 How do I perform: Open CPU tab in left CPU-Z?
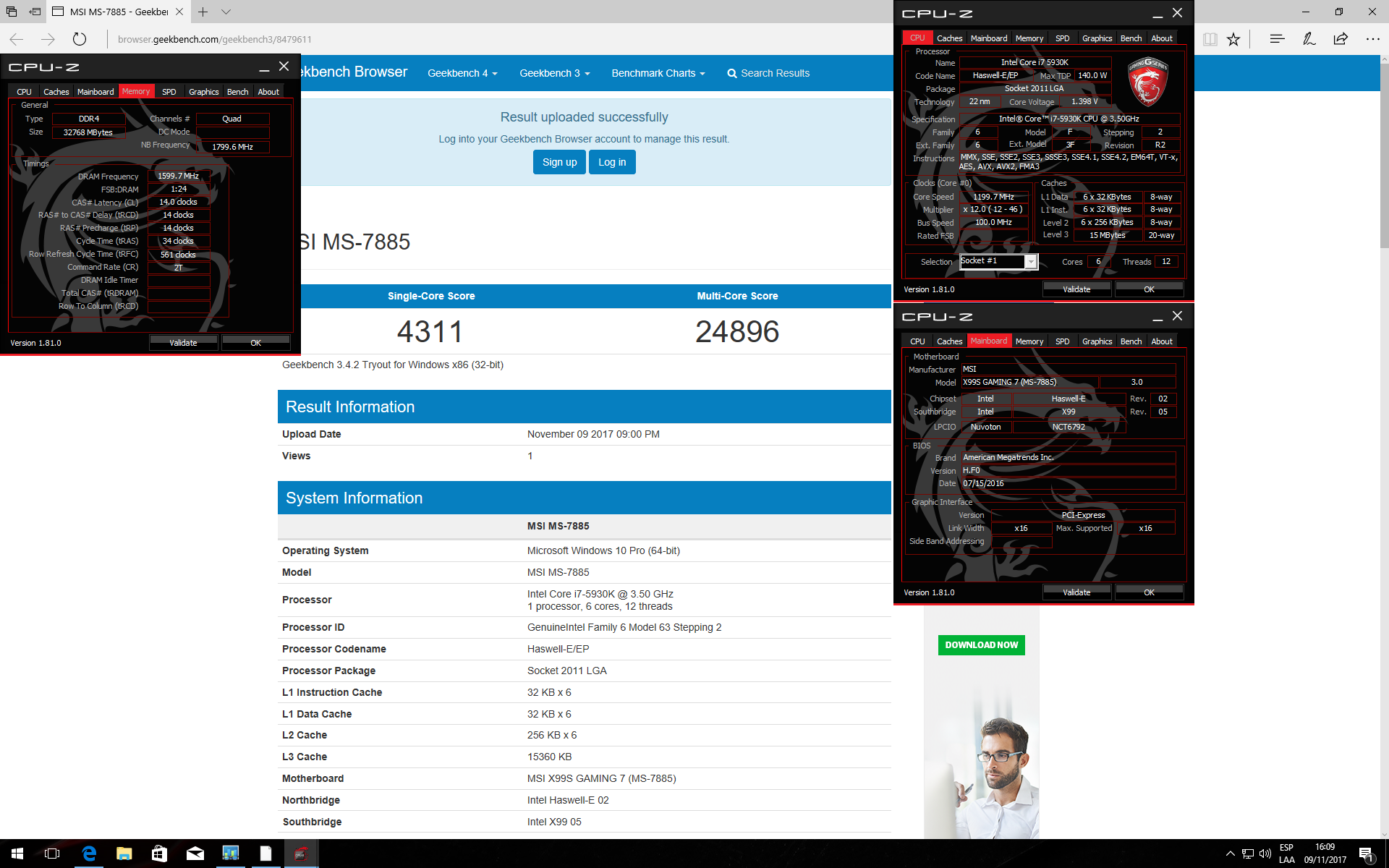(x=24, y=92)
